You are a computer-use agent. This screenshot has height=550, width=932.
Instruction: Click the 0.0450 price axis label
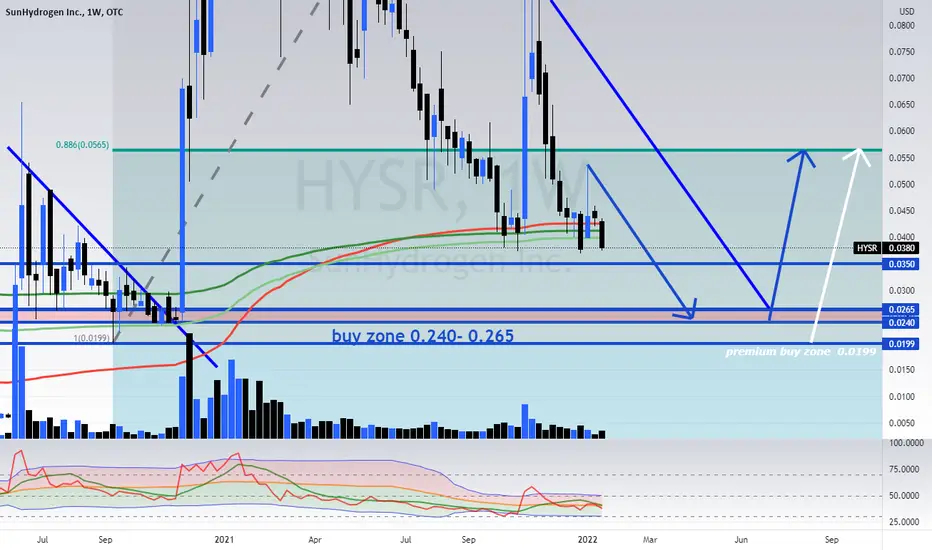[902, 210]
